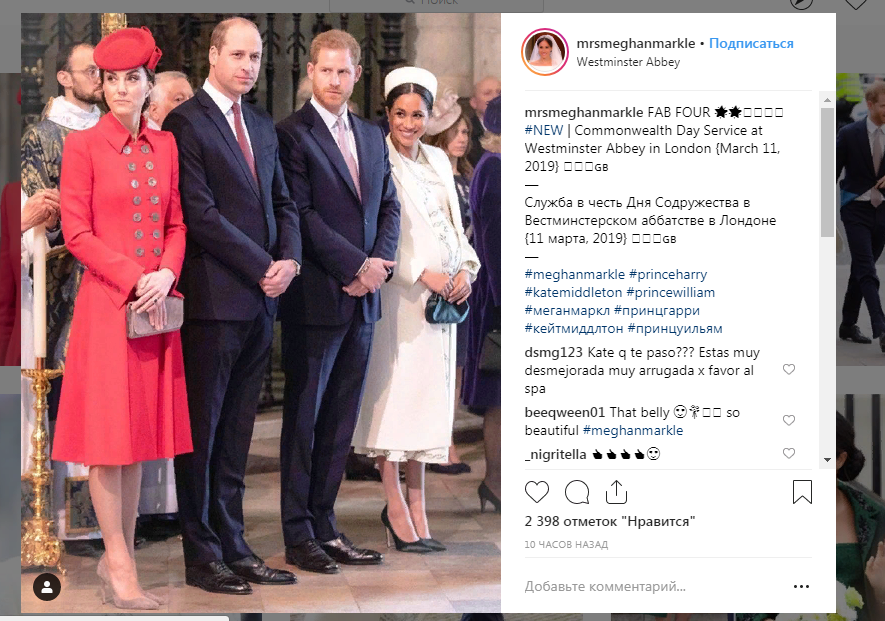Image resolution: width=885 pixels, height=621 pixels.
Task: Open comments via speech bubble icon
Action: [x=577, y=492]
